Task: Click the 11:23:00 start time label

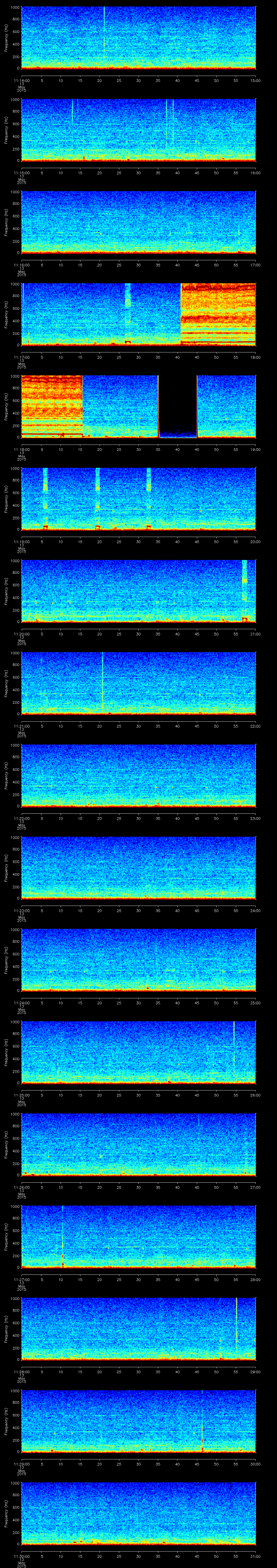Action: tap(21, 910)
